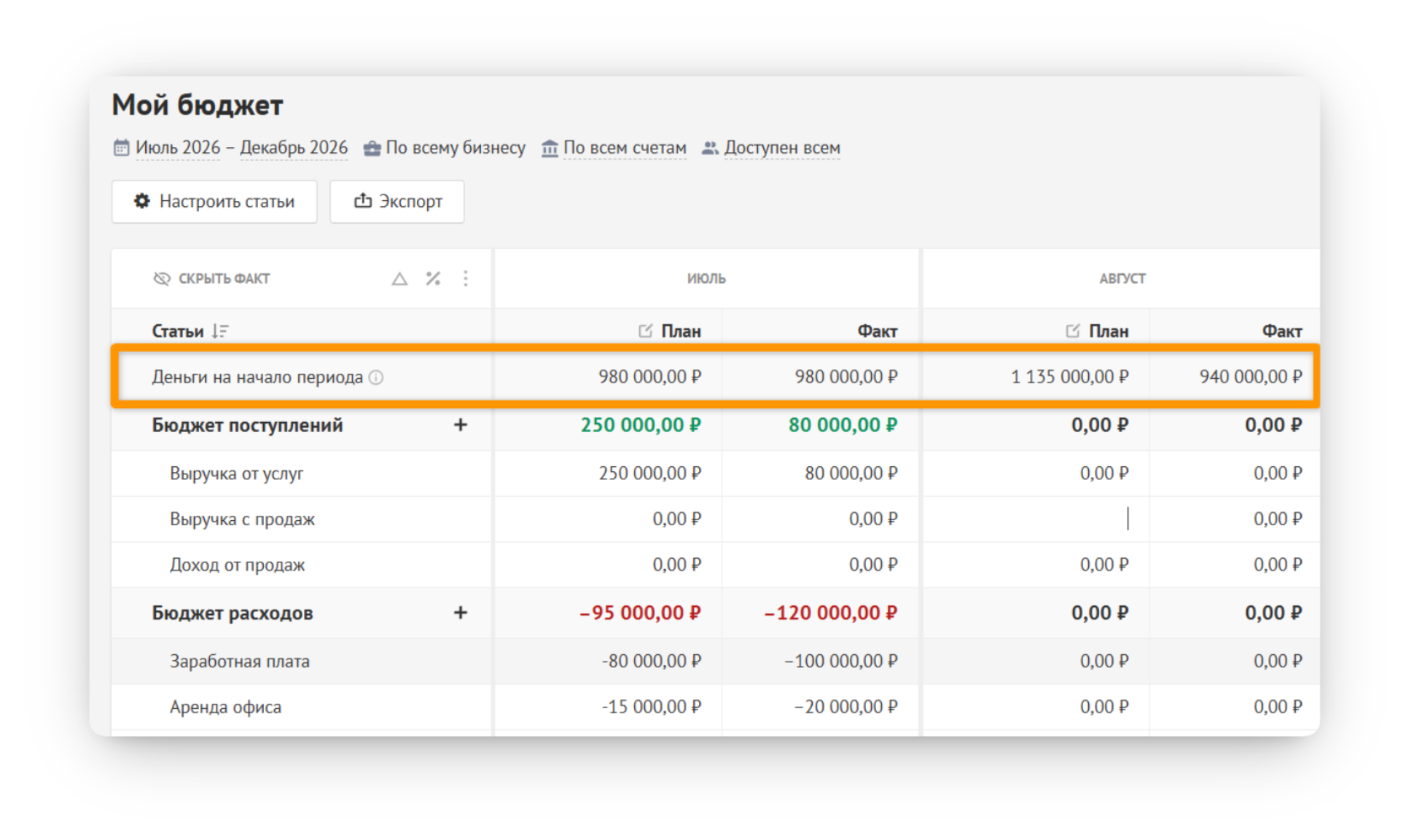Click the Экспорт button
Image resolution: width=1414 pixels, height=840 pixels.
click(397, 202)
